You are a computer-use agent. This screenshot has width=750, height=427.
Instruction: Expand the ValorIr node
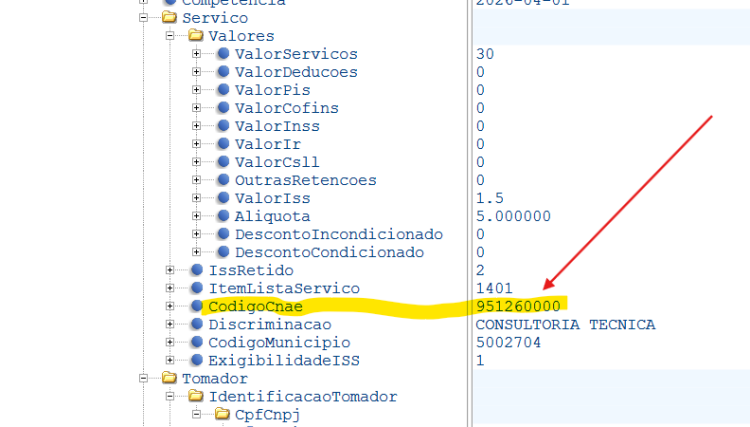pyautogui.click(x=196, y=144)
